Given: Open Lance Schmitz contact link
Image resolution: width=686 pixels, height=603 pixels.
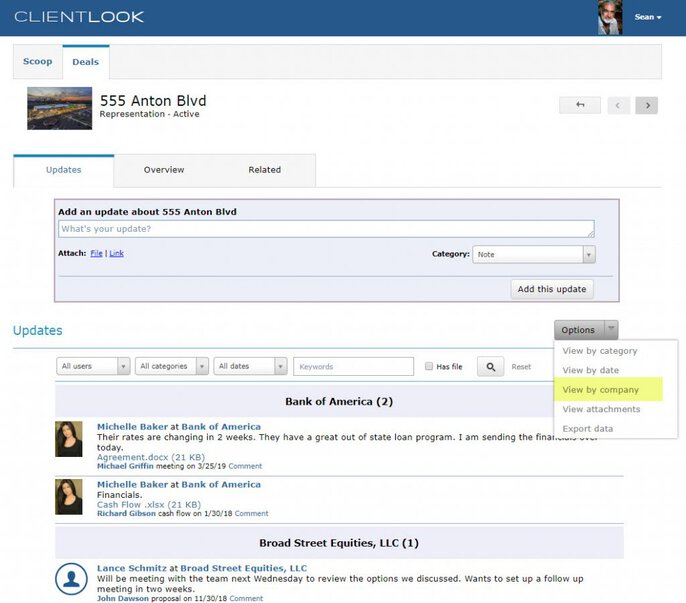Looking at the screenshot, I should (132, 568).
